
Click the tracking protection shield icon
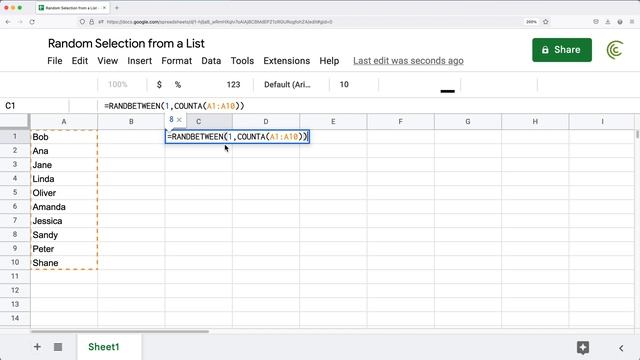tap(82, 22)
